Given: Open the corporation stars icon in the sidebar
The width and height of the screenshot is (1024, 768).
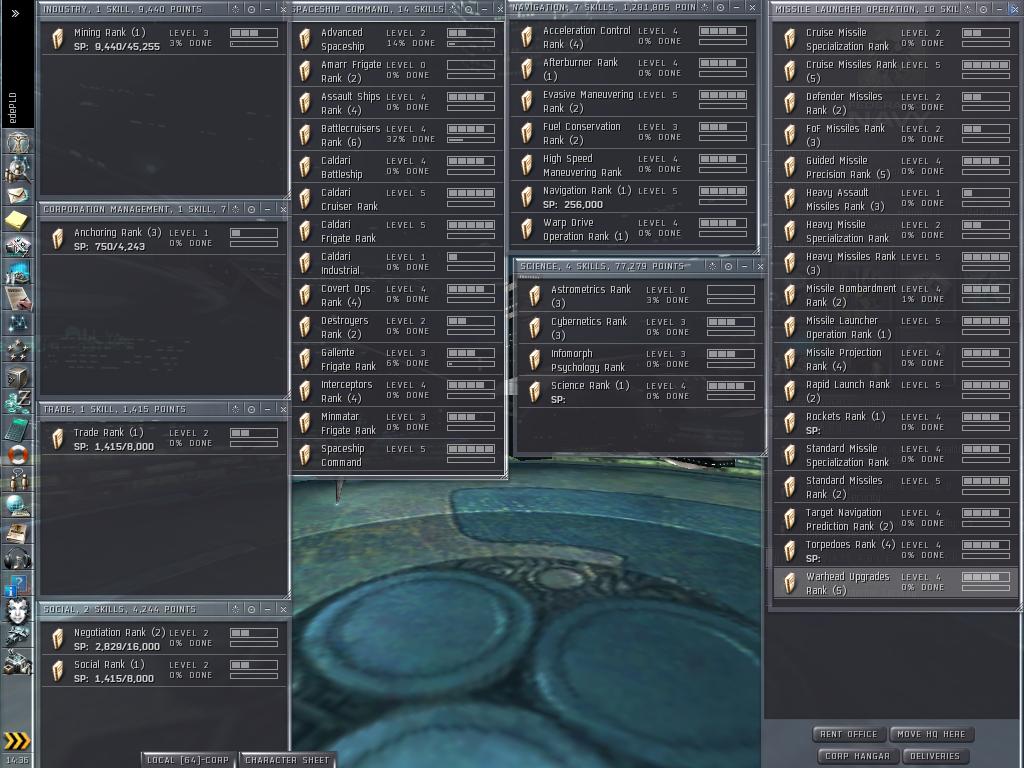Looking at the screenshot, I should tap(18, 350).
